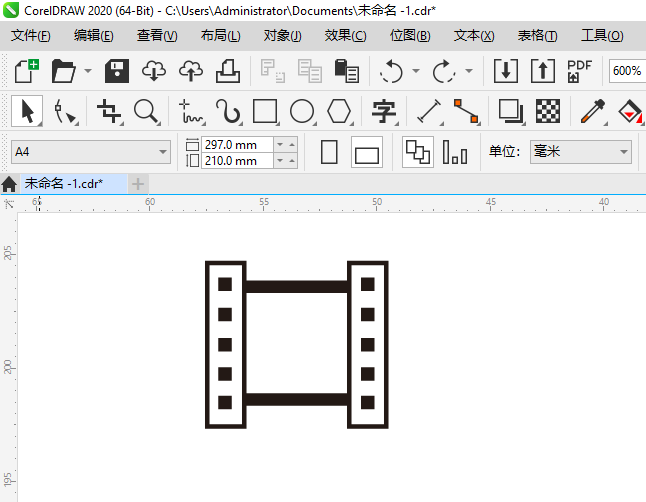
Task: Toggle current page only layout
Action: (455, 152)
